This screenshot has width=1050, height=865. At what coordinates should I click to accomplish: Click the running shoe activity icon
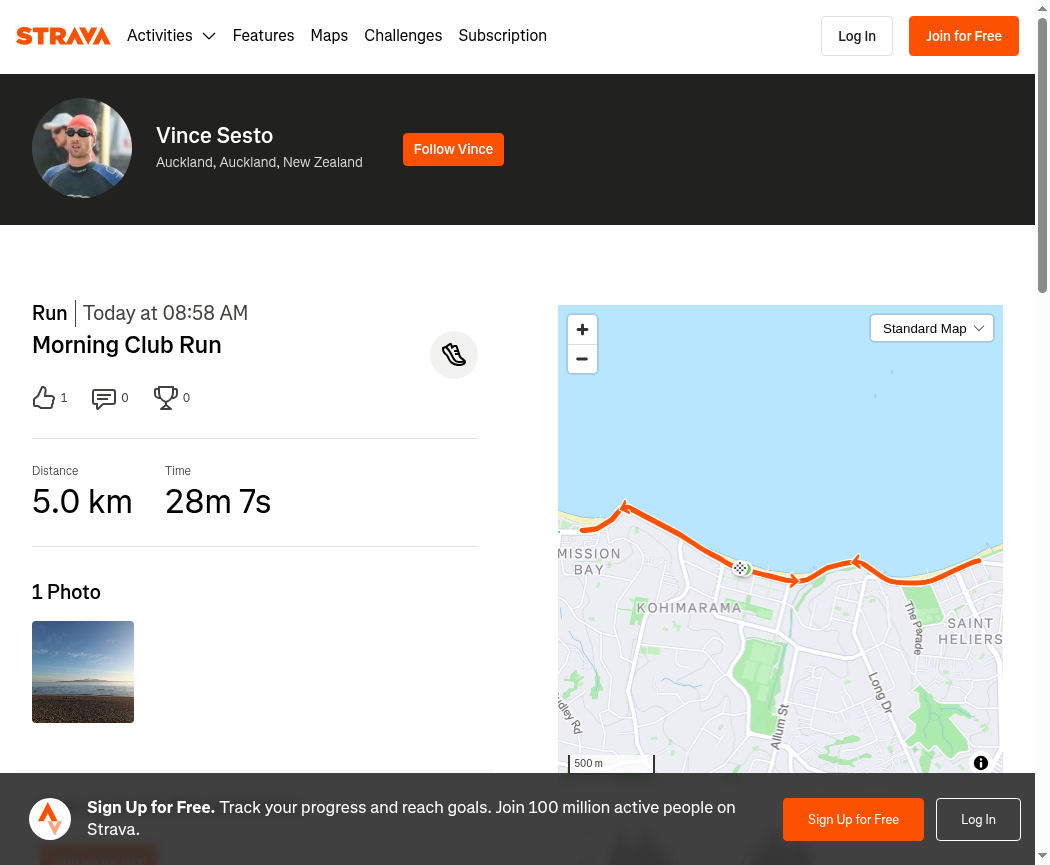pos(454,355)
